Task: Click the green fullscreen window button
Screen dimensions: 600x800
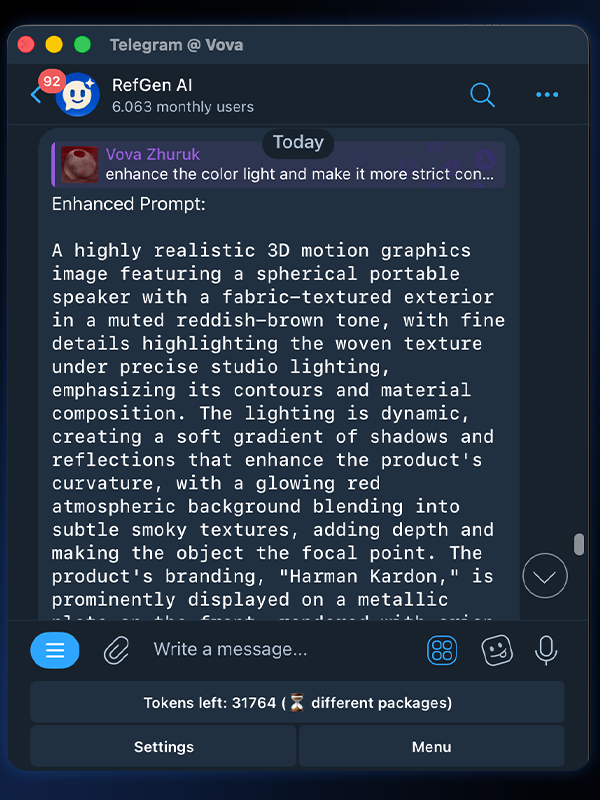Action: click(x=82, y=45)
